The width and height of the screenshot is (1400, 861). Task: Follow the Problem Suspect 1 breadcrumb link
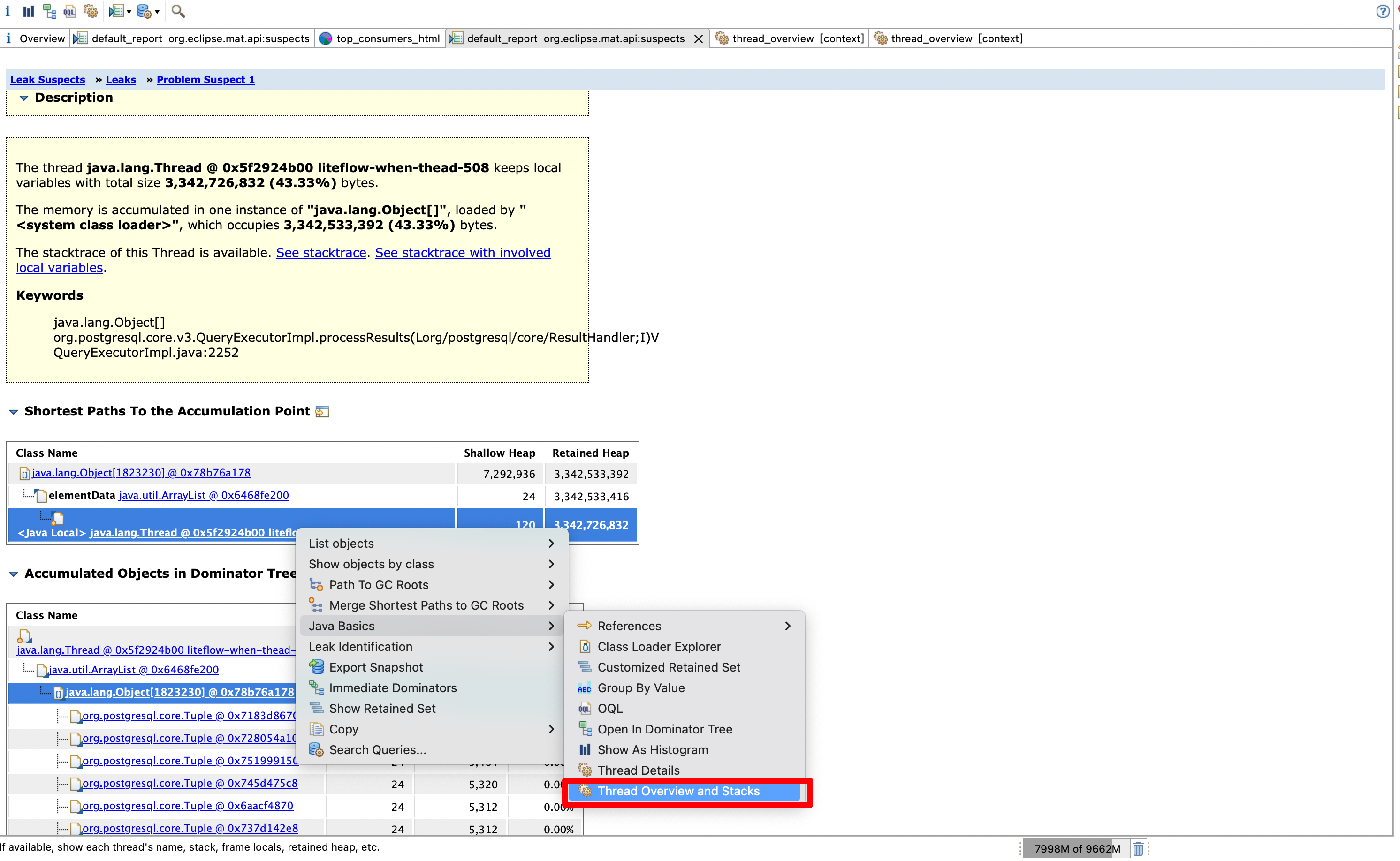click(x=205, y=80)
